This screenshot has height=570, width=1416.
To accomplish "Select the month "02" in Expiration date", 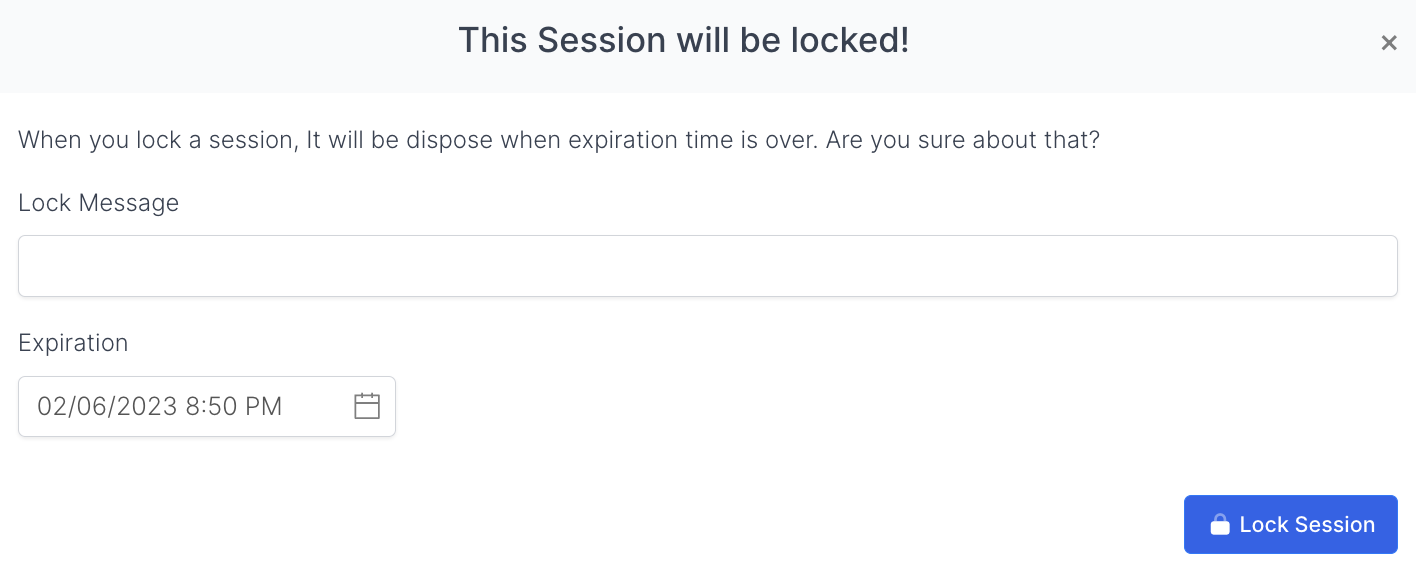I will (x=51, y=406).
